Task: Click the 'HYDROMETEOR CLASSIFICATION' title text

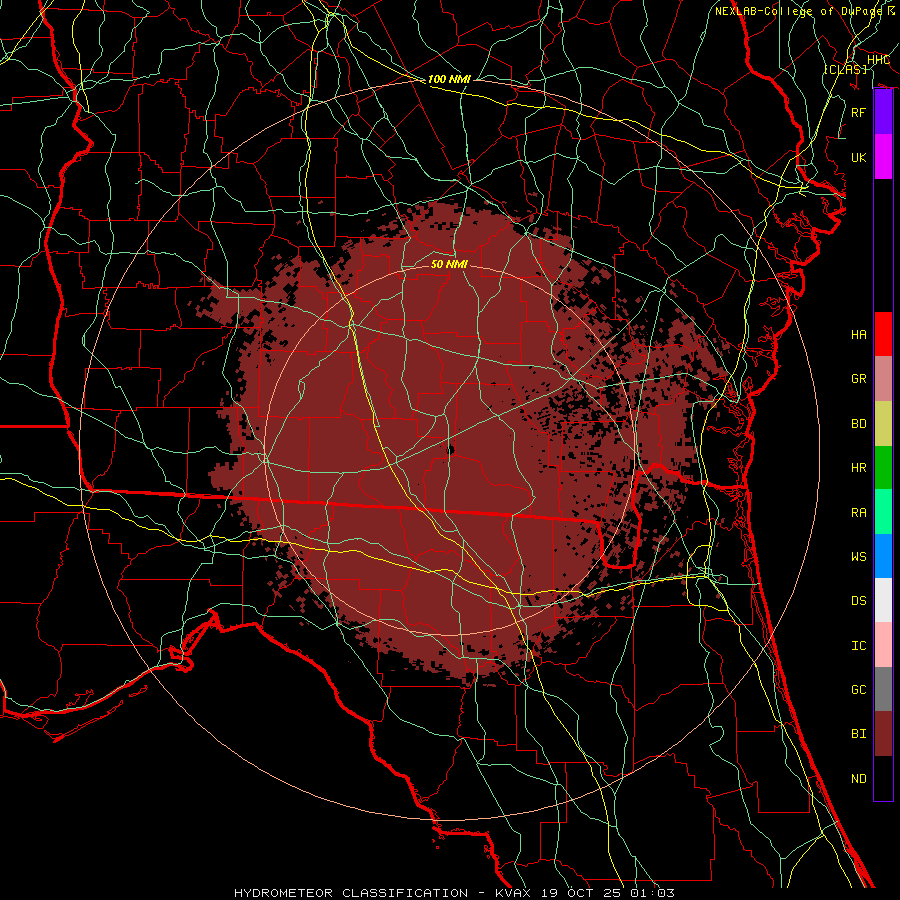Action: [351, 893]
